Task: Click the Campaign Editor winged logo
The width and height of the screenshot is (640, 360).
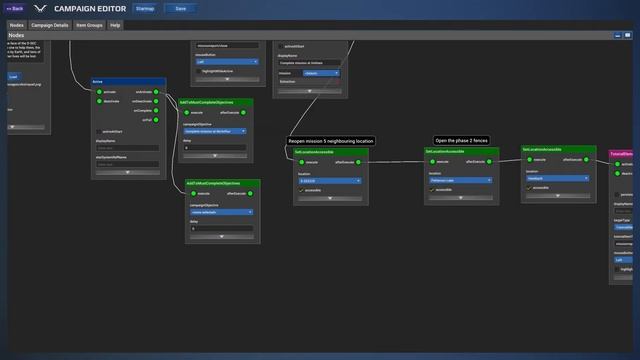Action: point(40,8)
